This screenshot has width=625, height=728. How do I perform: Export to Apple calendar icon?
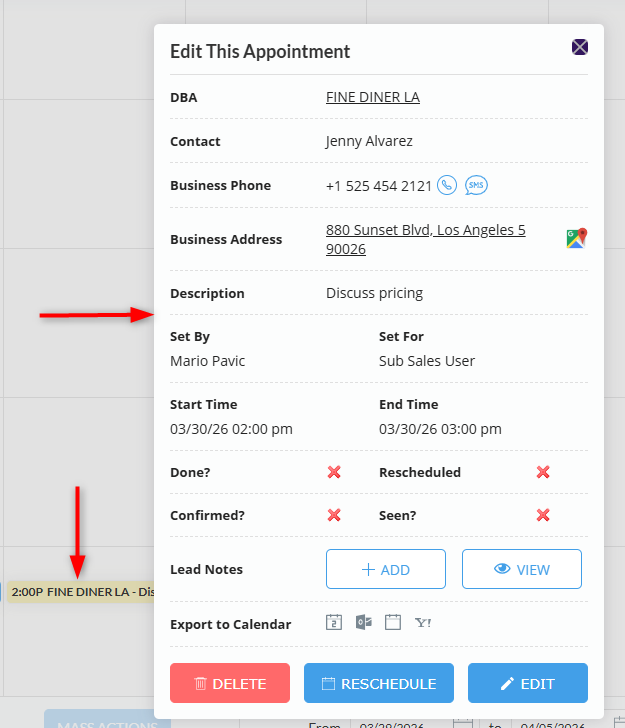click(393, 622)
